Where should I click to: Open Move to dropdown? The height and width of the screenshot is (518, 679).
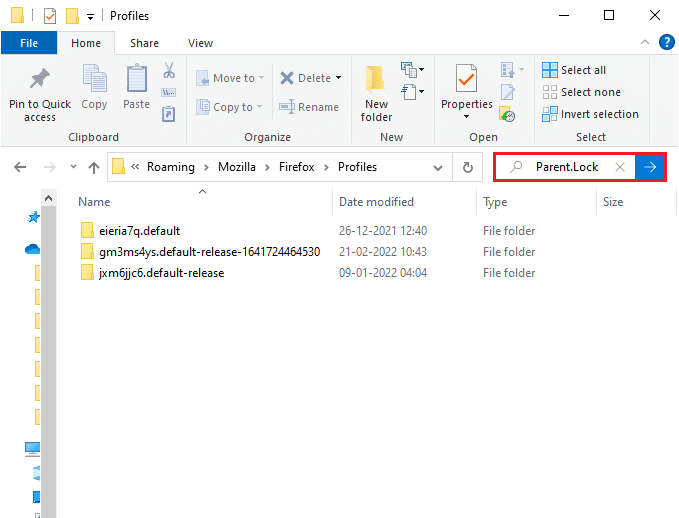[x=230, y=78]
